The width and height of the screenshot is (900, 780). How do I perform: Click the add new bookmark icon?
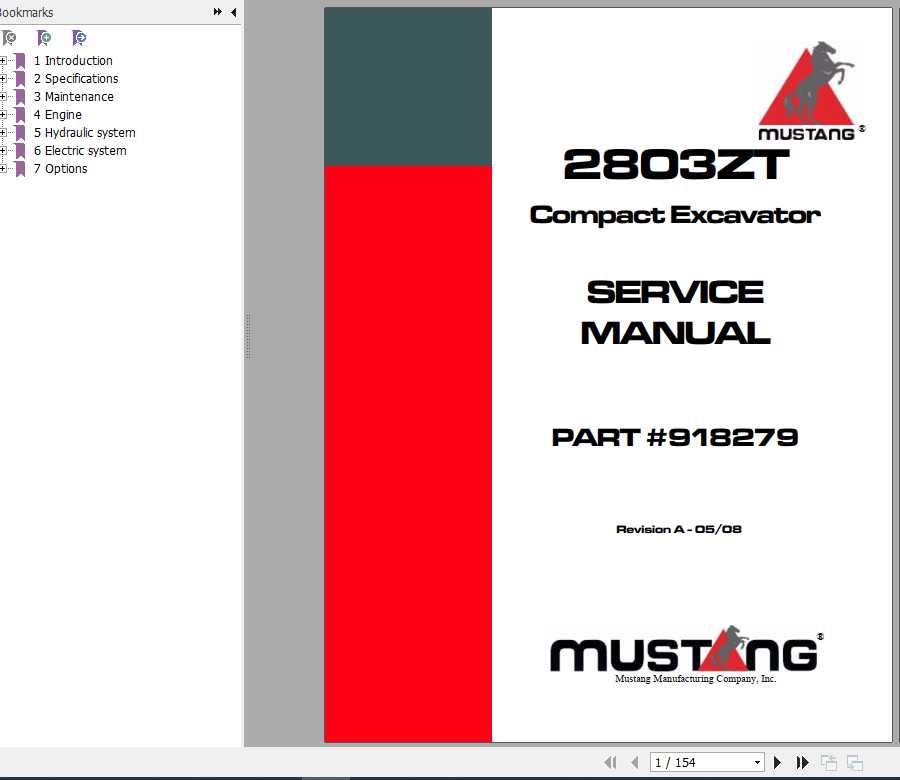[x=44, y=38]
